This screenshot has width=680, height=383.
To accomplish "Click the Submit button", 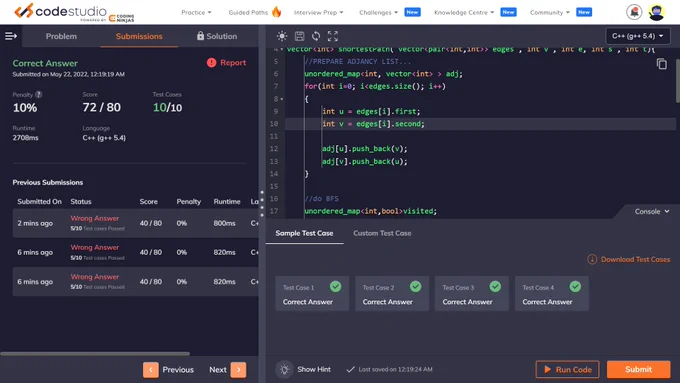I will coord(638,370).
